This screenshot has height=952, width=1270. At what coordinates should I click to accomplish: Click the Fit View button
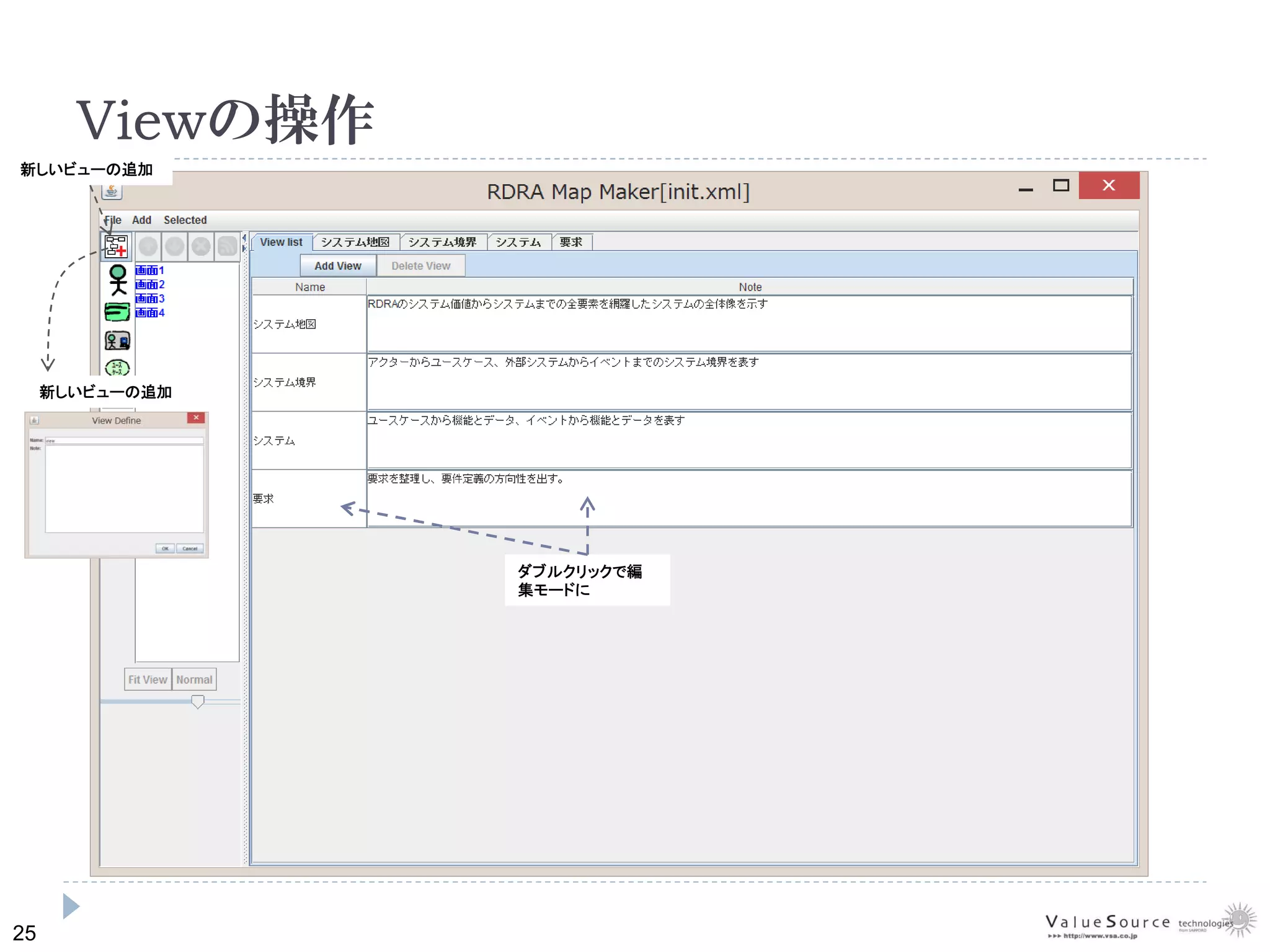click(148, 679)
